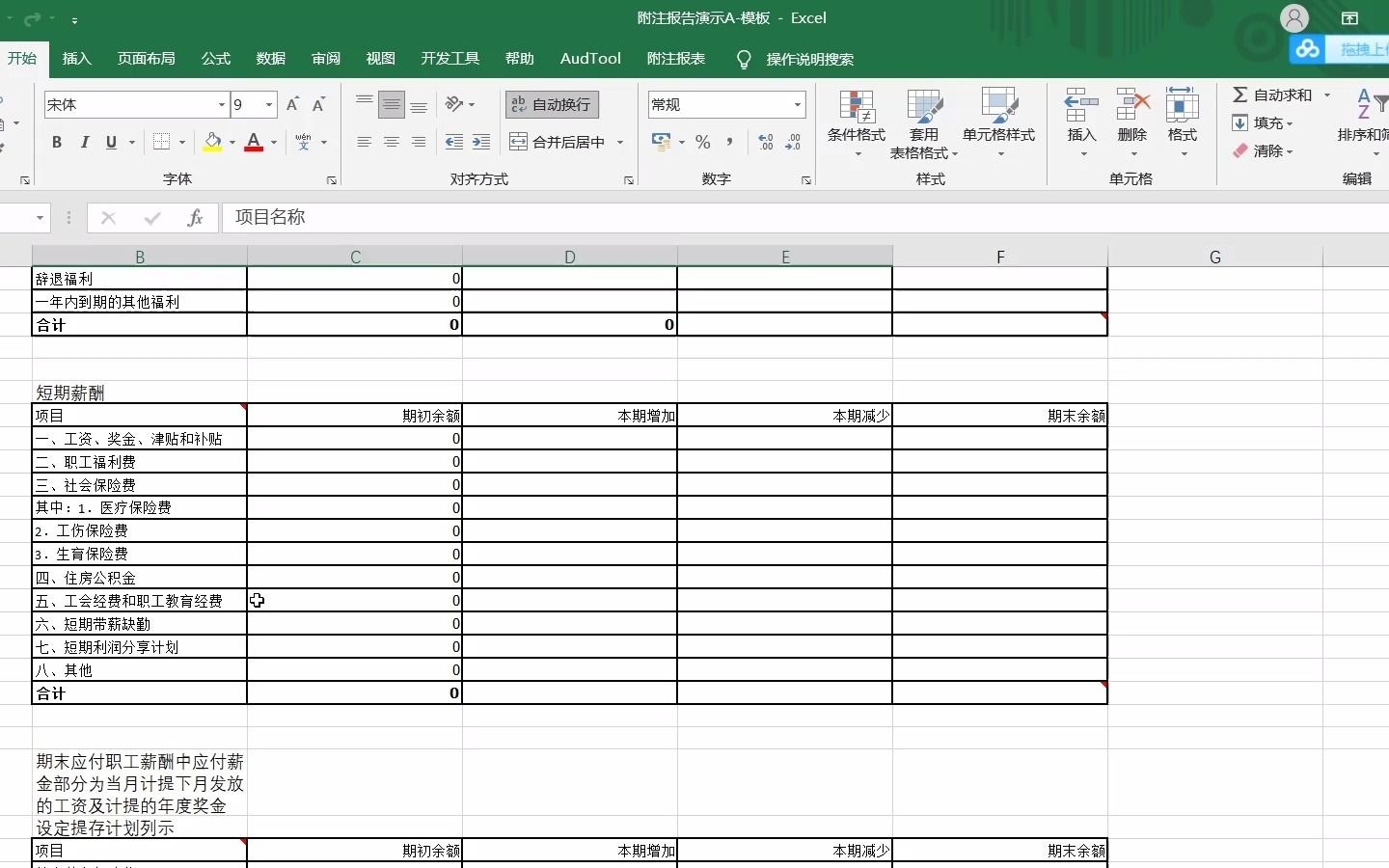This screenshot has width=1389, height=868.
Task: Click the Percent style icon
Action: [703, 142]
